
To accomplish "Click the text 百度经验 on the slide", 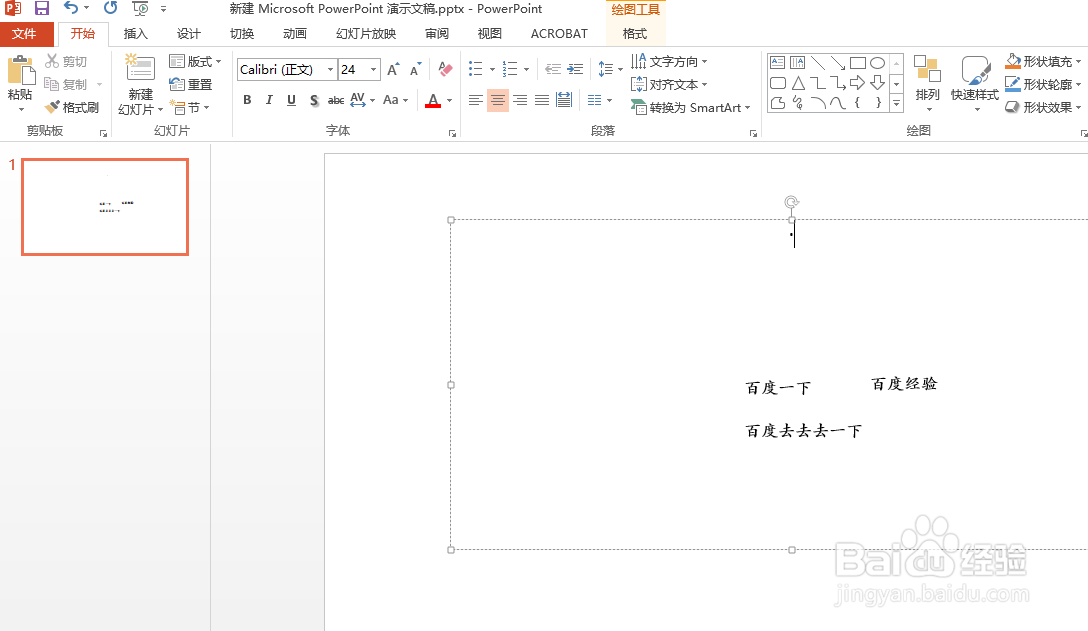I will tap(904, 384).
